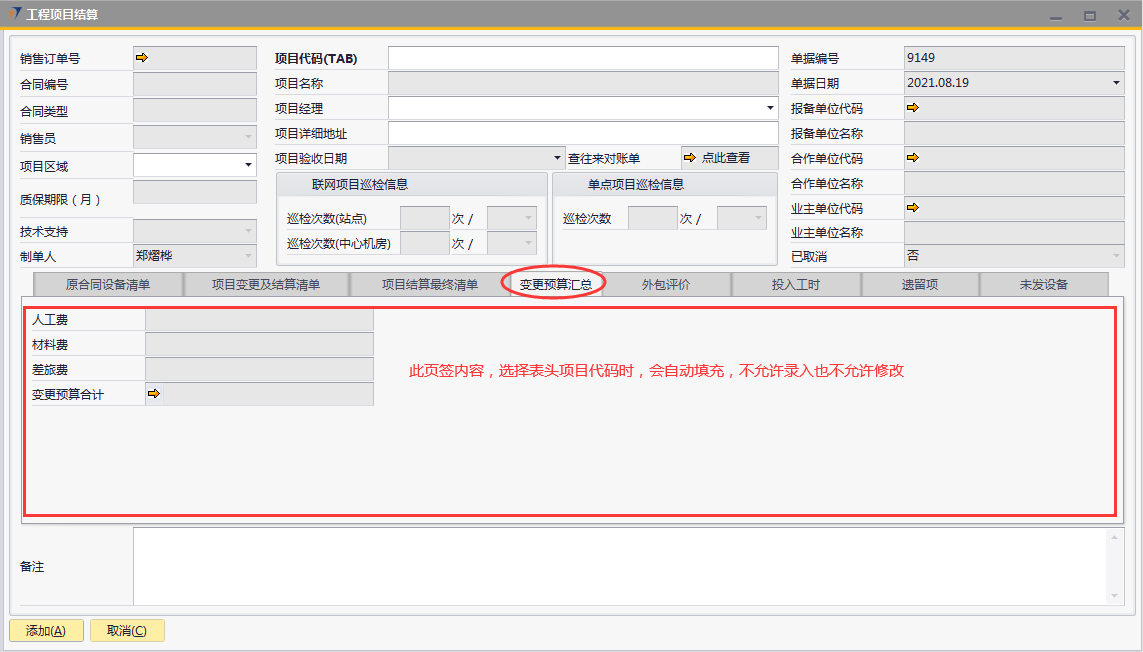Select the 外包评价 tab
The height and width of the screenshot is (652, 1143).
click(x=666, y=285)
